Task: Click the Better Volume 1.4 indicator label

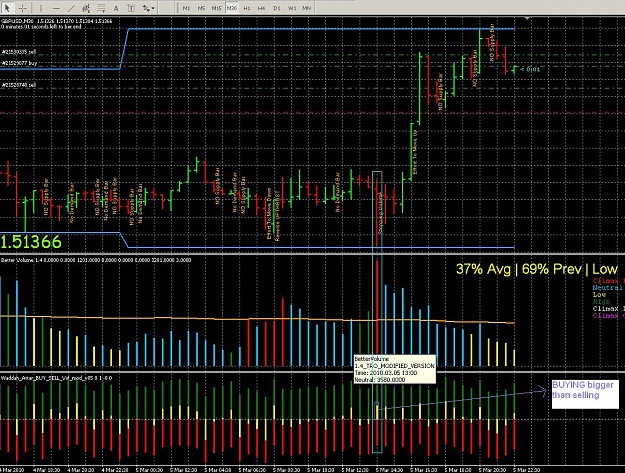Action: (96, 260)
